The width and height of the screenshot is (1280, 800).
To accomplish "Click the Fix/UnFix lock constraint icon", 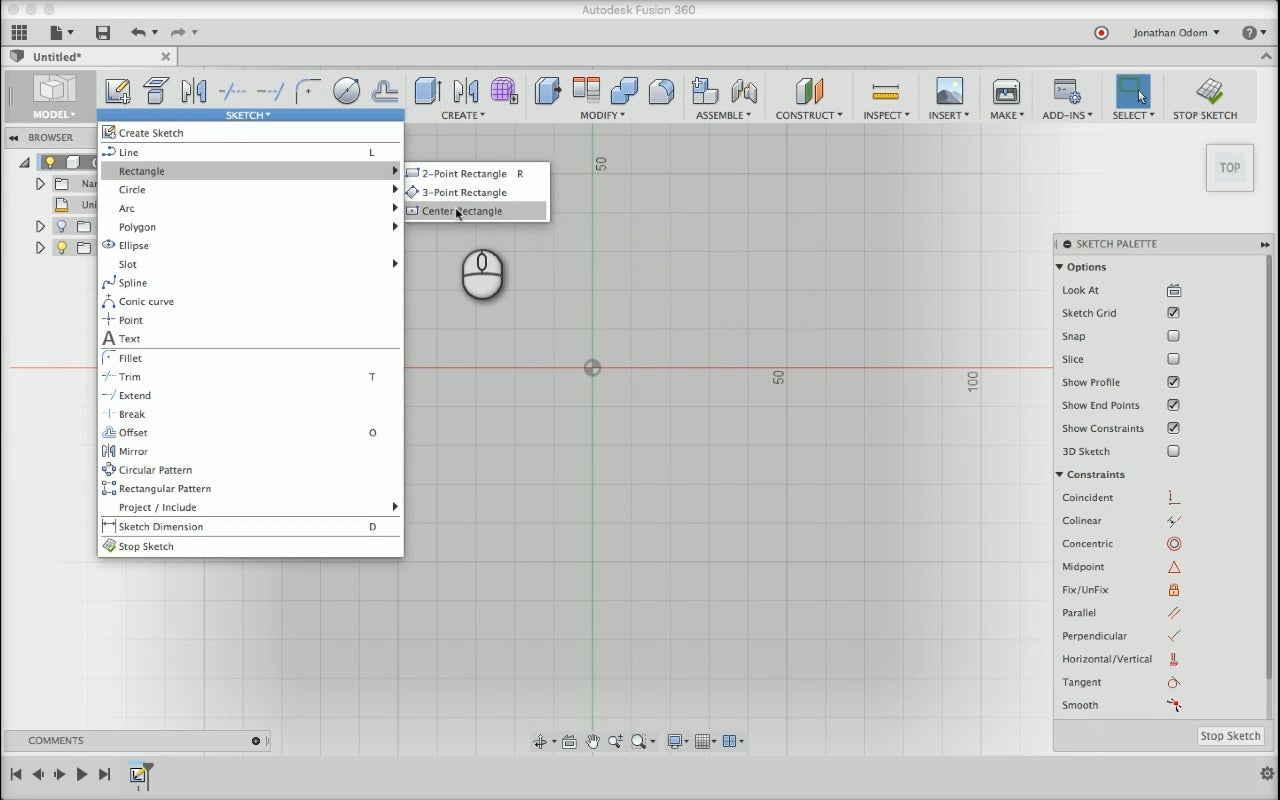I will coord(1174,590).
